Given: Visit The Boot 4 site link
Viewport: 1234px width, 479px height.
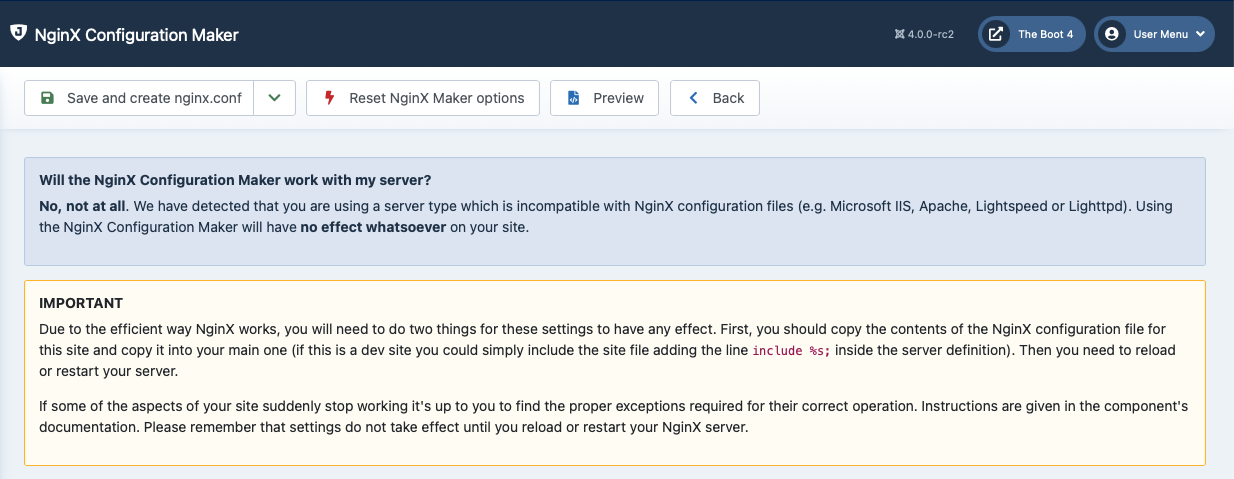Looking at the screenshot, I should (1032, 34).
